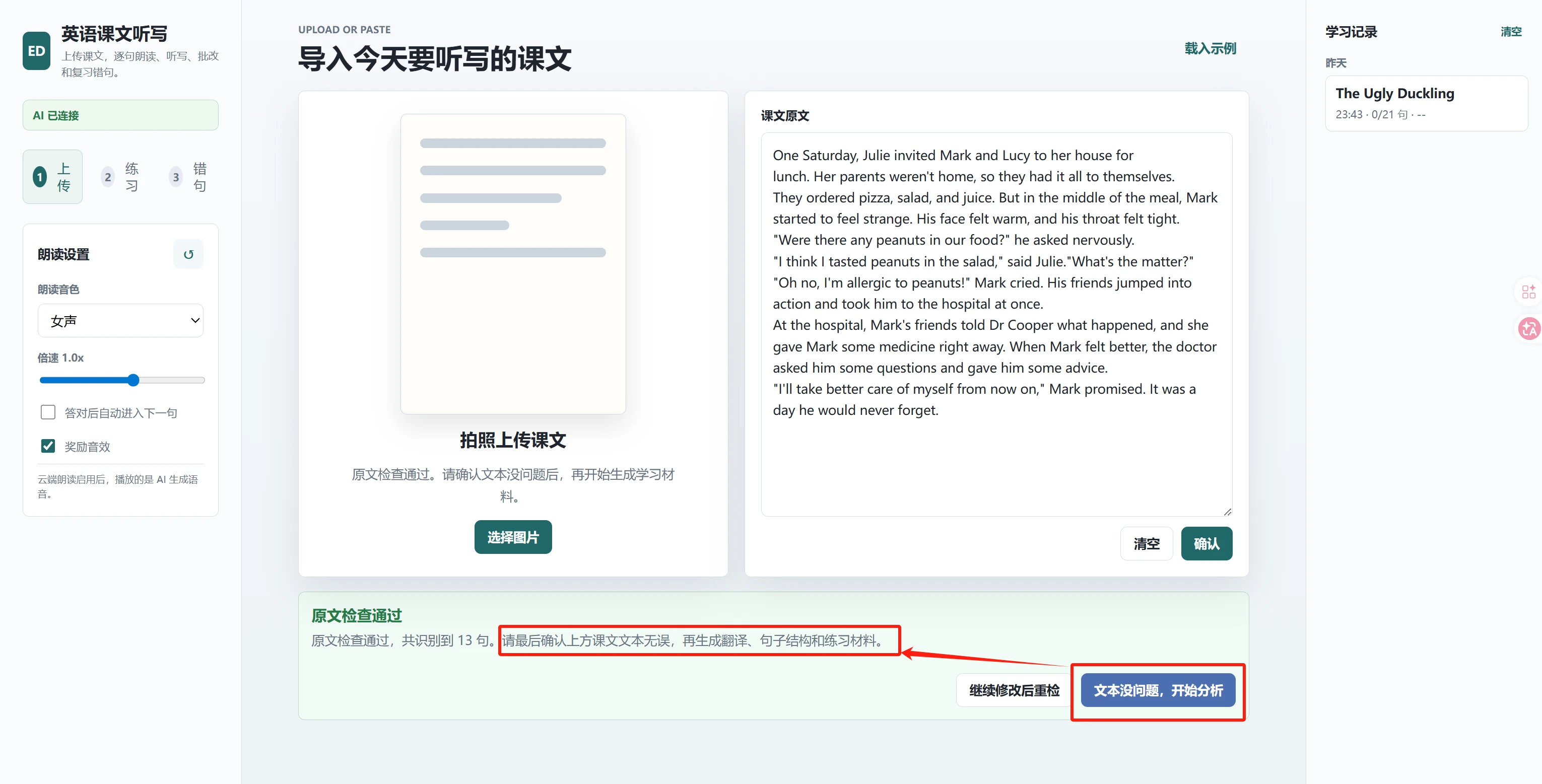Image resolution: width=1542 pixels, height=784 pixels.
Task: Click the 英语课文听写 app title
Action: pos(114,34)
